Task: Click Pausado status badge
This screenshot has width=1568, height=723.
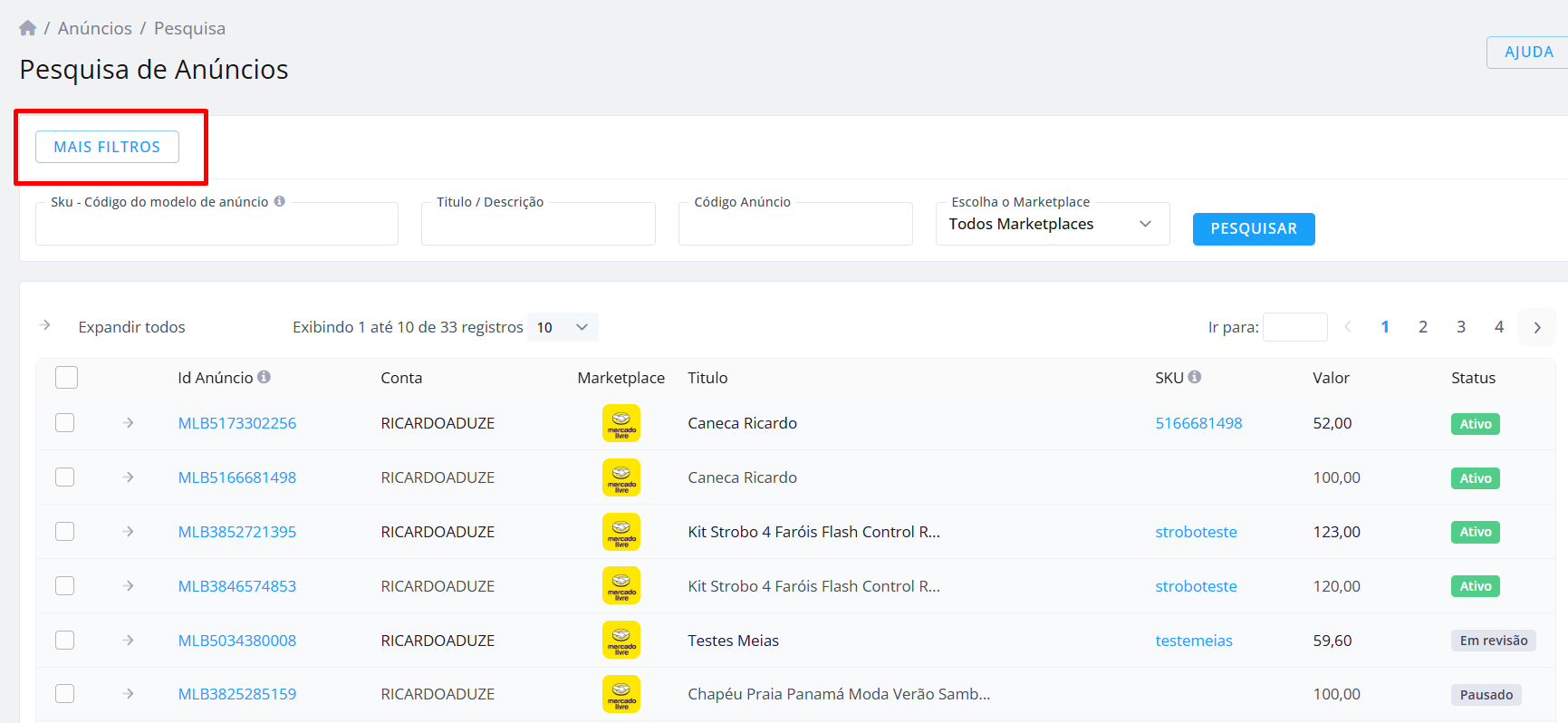Action: (1486, 695)
